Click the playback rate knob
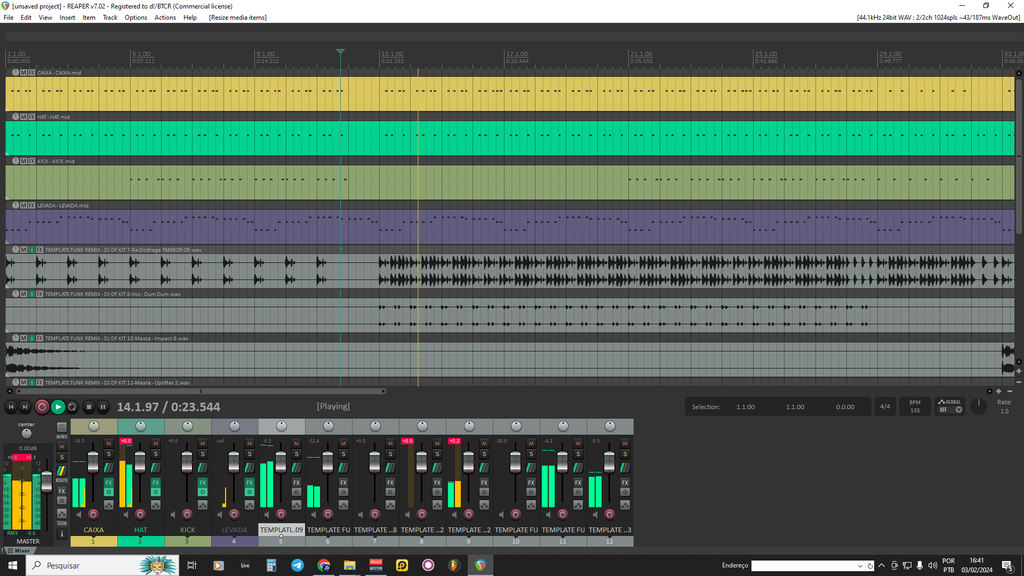This screenshot has height=576, width=1024. coord(978,406)
